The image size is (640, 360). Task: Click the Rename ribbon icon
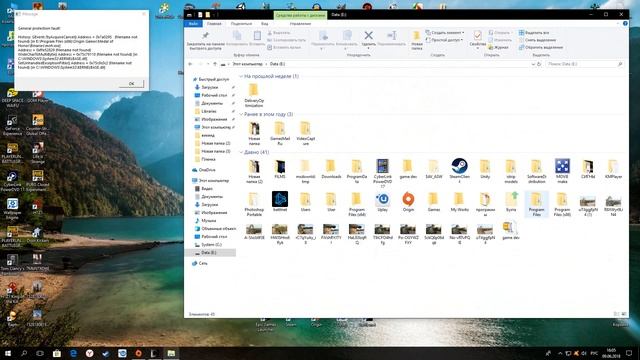click(391, 36)
